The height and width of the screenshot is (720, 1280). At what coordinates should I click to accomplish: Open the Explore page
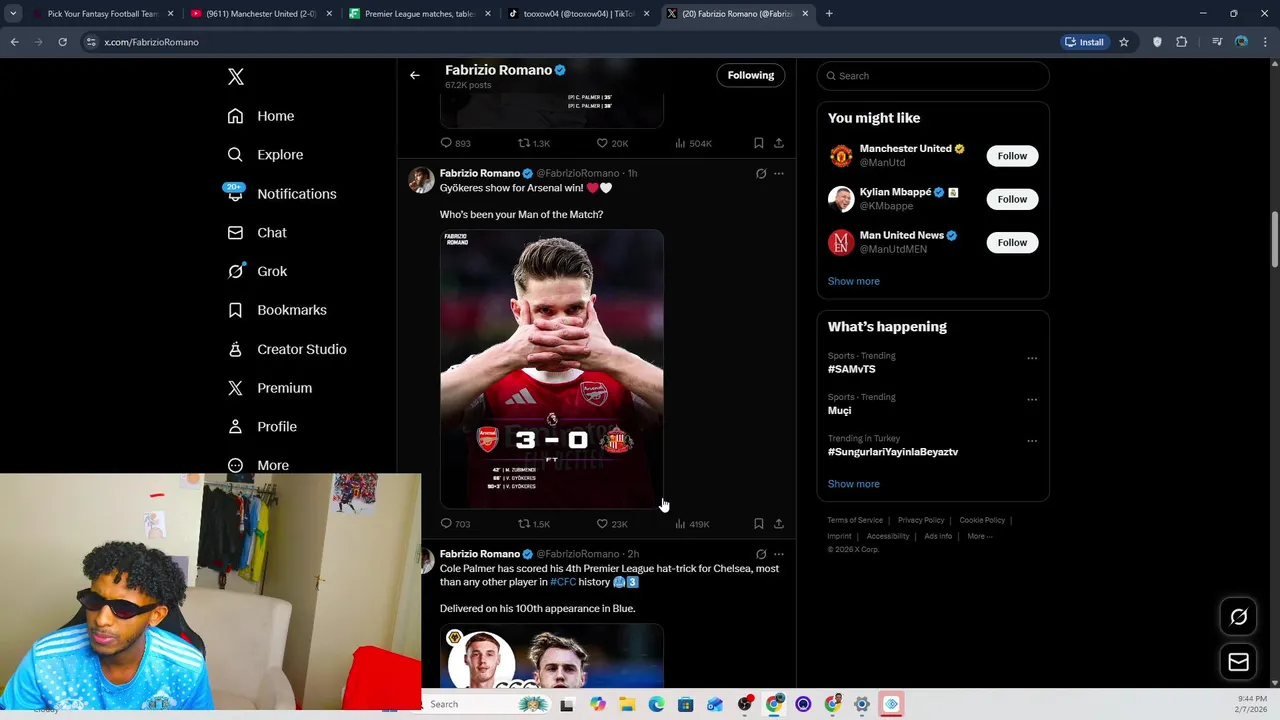265,155
